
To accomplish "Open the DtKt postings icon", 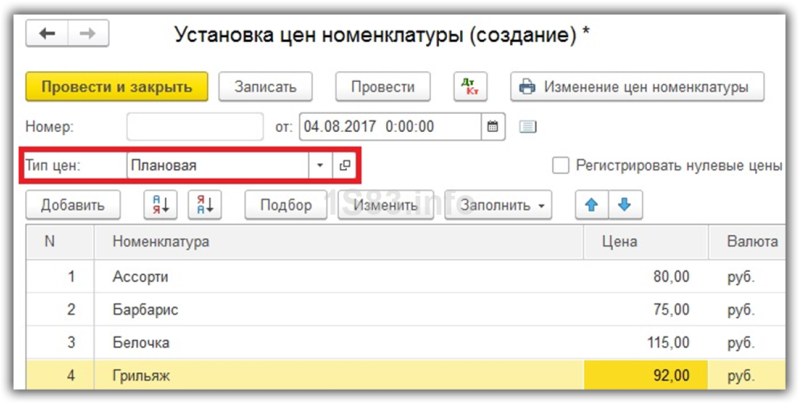I will (470, 87).
